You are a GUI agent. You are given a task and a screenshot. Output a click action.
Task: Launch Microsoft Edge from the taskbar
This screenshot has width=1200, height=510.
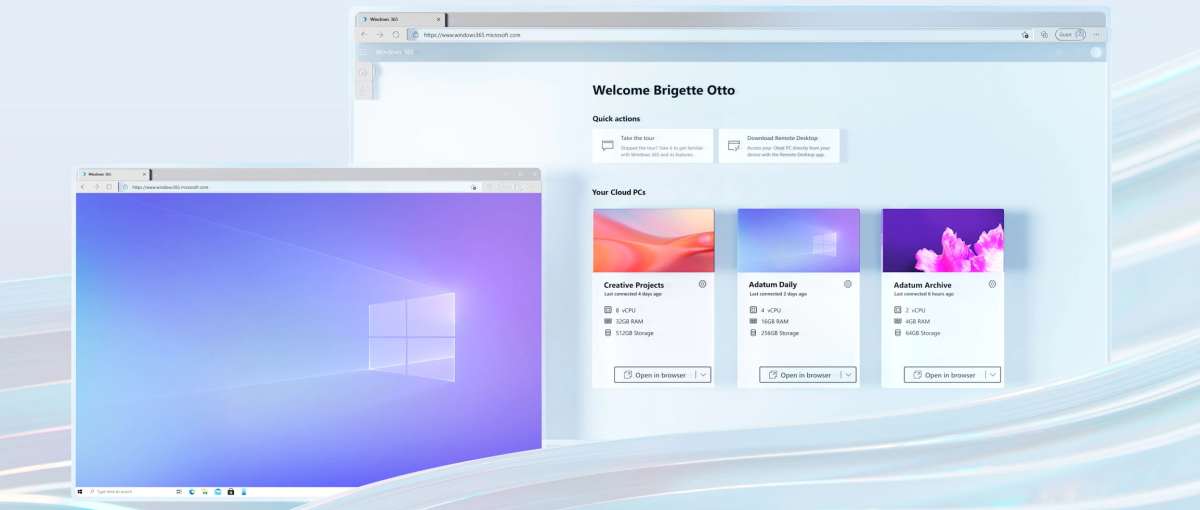[x=192, y=492]
